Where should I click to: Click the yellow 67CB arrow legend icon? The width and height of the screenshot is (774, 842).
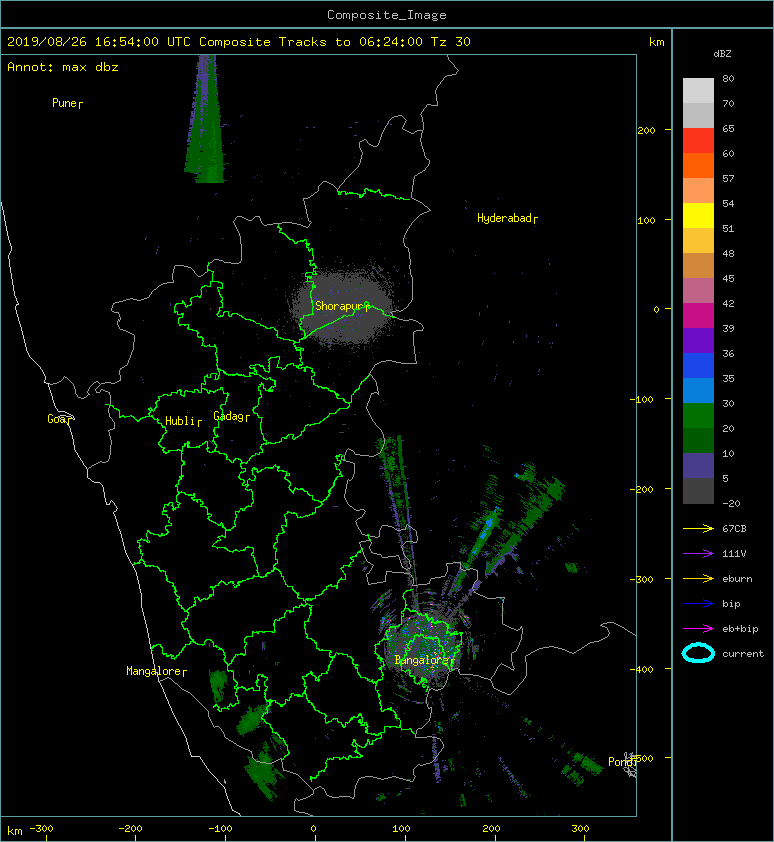(698, 528)
